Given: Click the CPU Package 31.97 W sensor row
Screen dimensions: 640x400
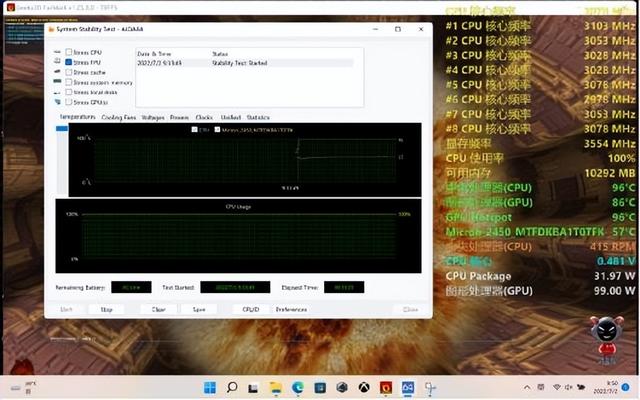Looking at the screenshot, I should point(540,276).
